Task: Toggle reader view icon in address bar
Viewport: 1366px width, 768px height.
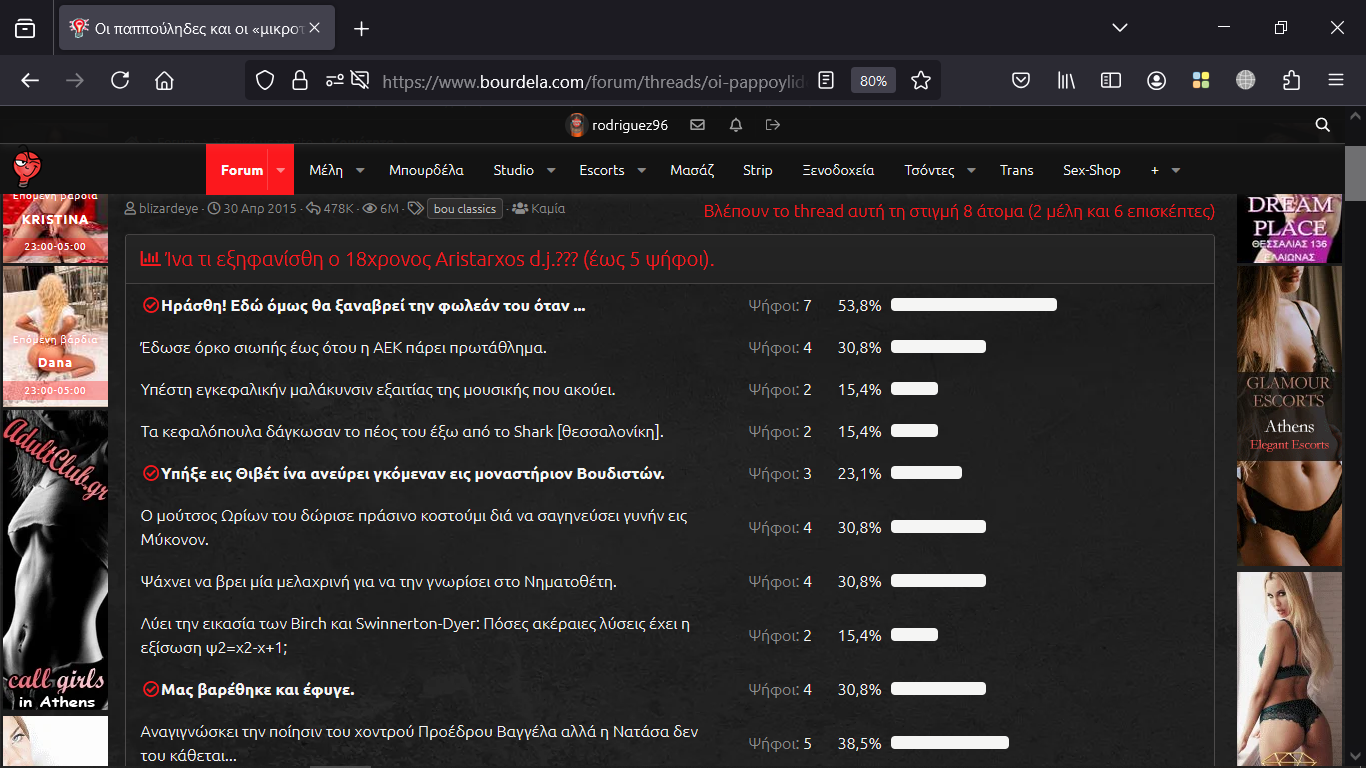Action: [x=825, y=80]
